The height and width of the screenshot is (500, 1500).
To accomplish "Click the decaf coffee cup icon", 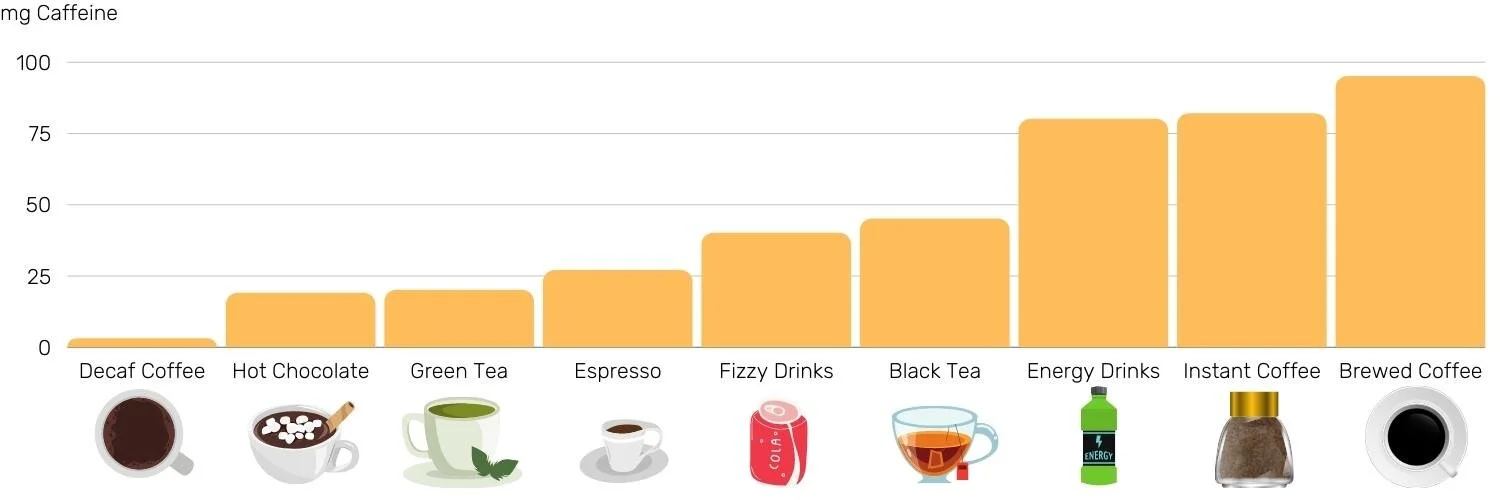I will coord(143,435).
